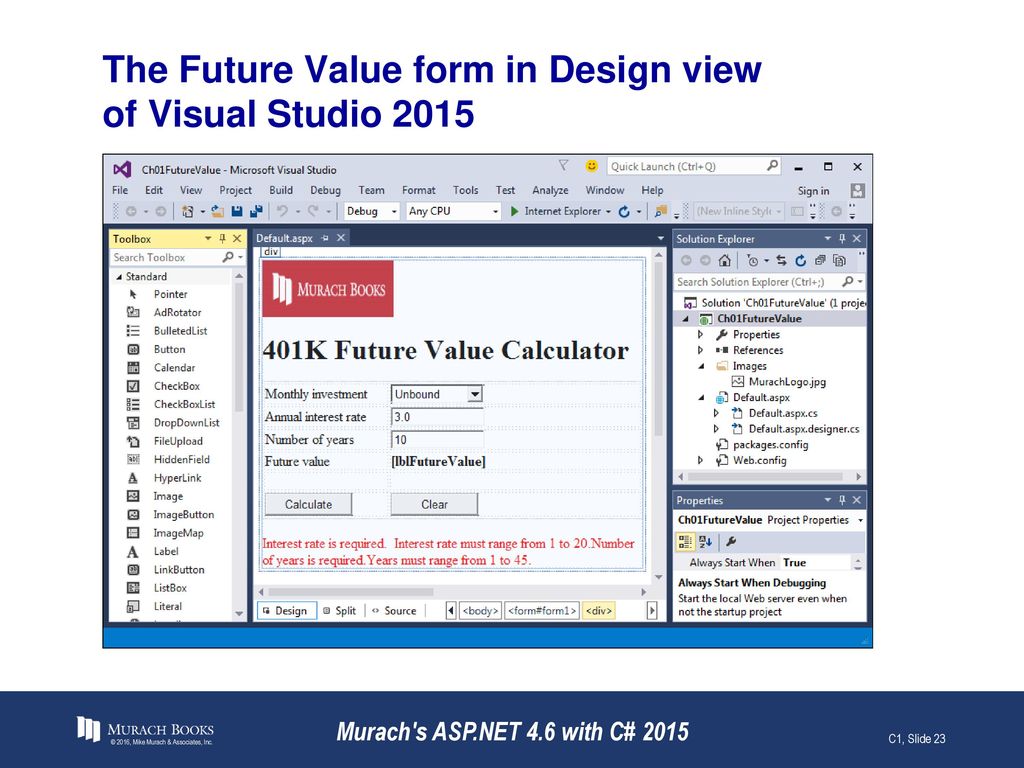This screenshot has width=1024, height=768.
Task: Click the Solution Explorer Home icon
Action: click(x=724, y=261)
